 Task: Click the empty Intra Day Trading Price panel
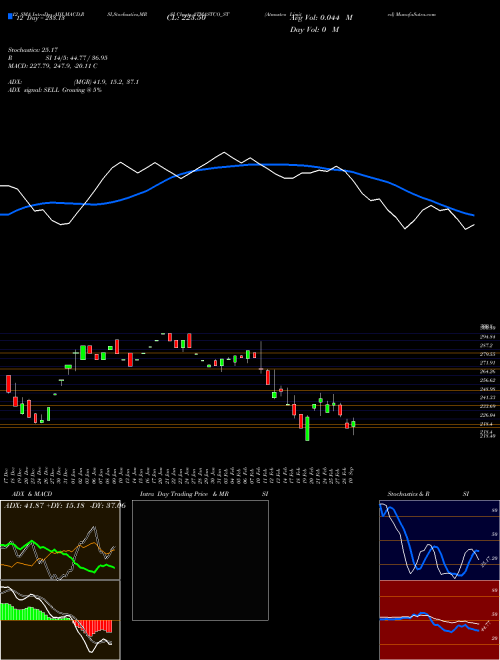200,560
